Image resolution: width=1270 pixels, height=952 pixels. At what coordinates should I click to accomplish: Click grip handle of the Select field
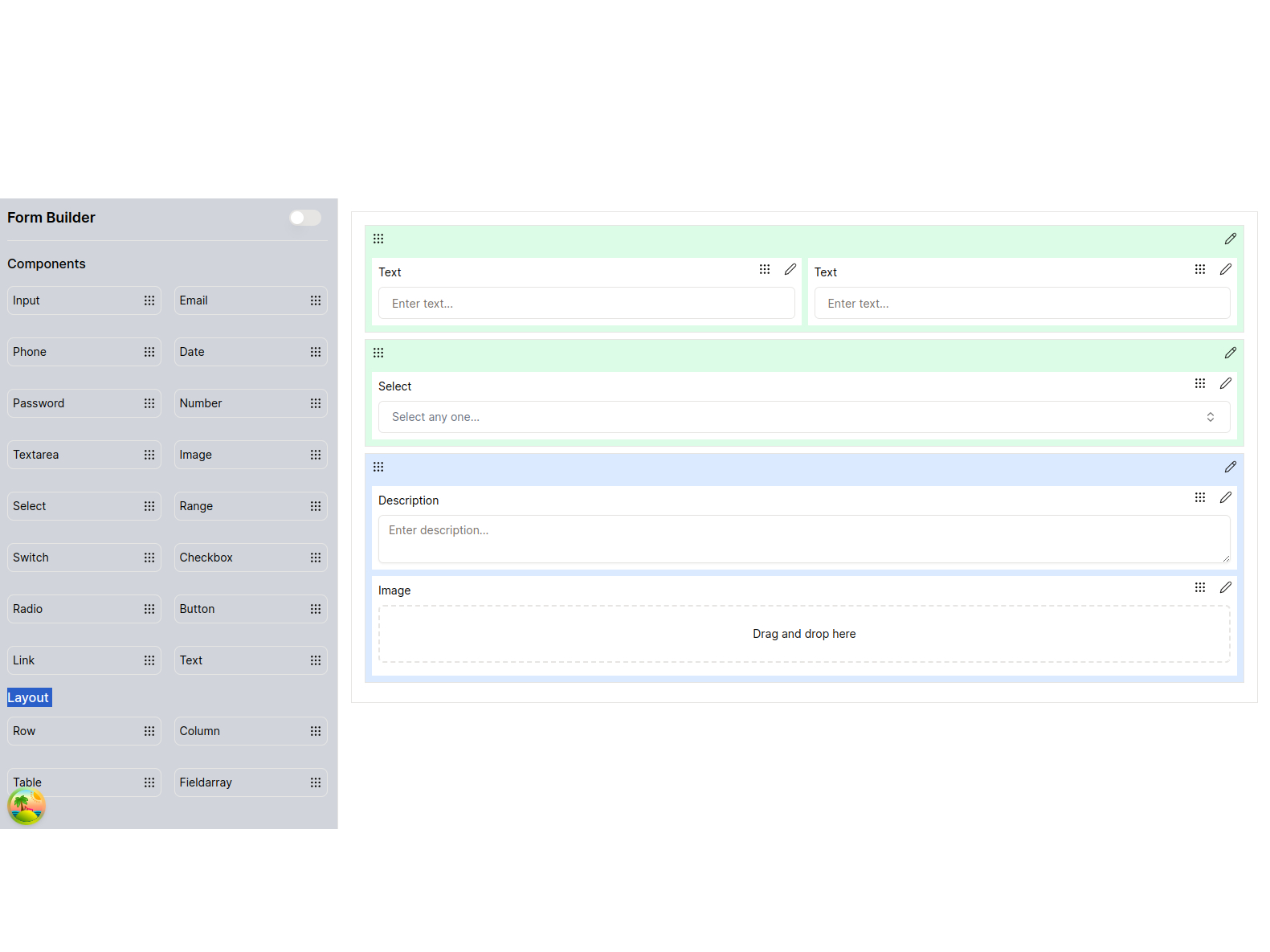1200,383
